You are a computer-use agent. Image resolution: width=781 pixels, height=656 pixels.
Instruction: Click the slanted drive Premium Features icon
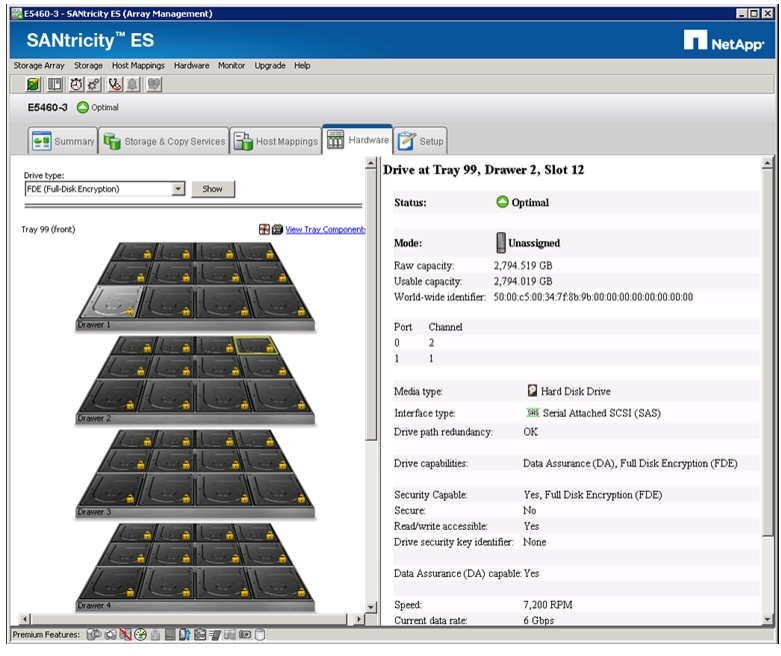click(215, 635)
